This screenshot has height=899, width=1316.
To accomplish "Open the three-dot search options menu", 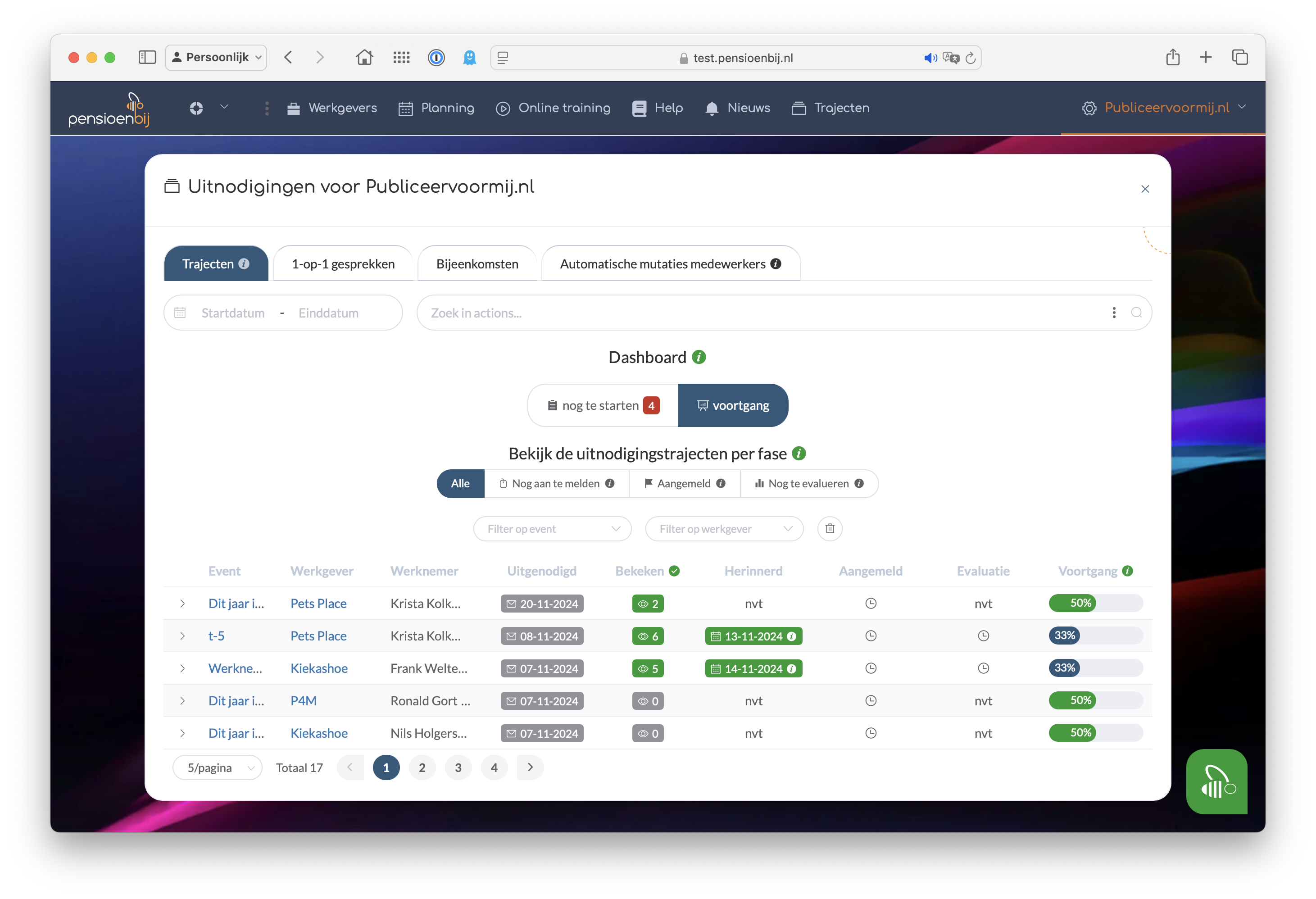I will pos(1114,313).
